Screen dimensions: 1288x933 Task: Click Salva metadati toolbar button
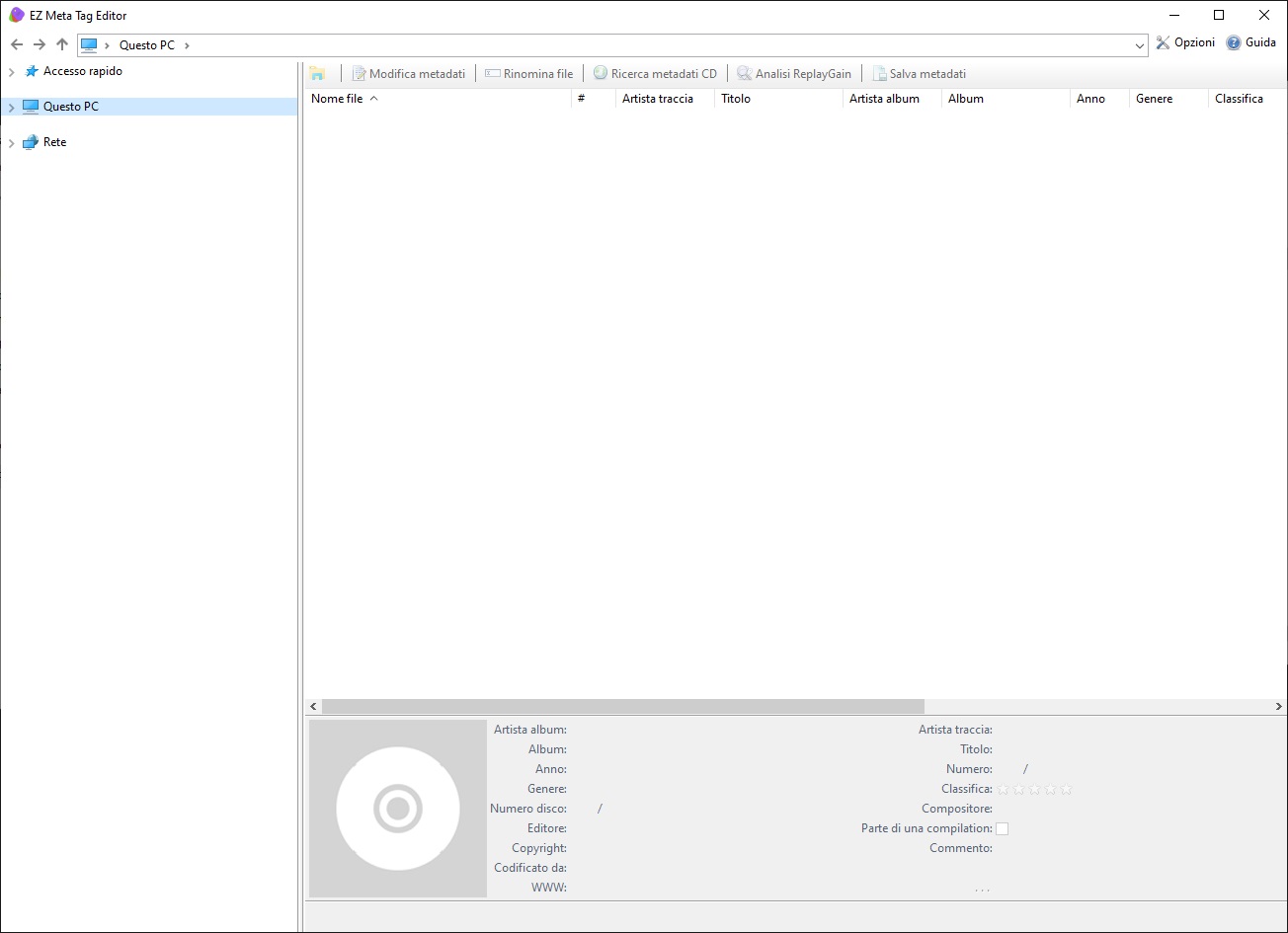pos(919,74)
